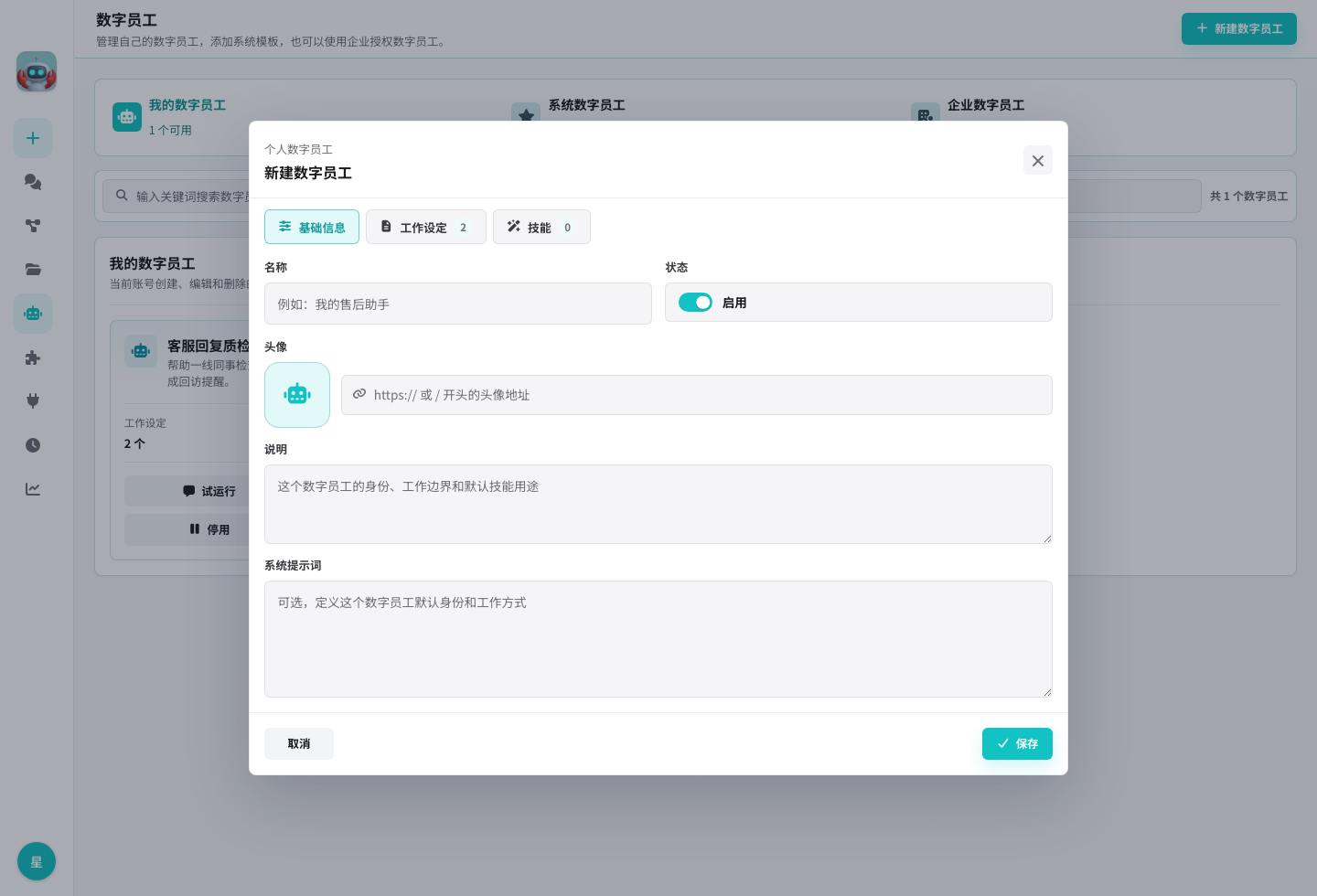
Task: Click the 试运行 button on the card
Action: pyautogui.click(x=209, y=491)
